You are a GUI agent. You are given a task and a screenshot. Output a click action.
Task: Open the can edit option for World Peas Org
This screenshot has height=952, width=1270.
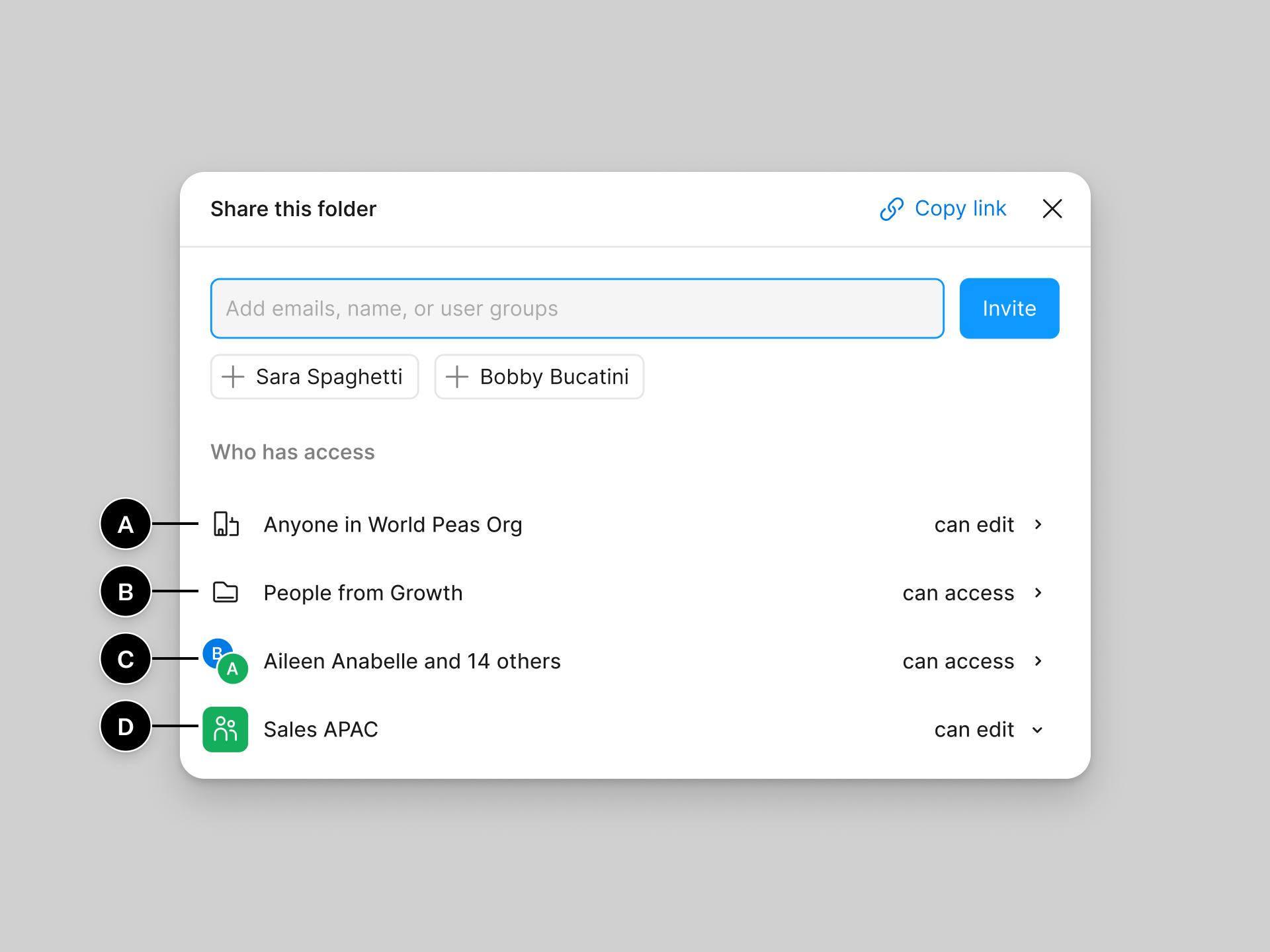[974, 525]
